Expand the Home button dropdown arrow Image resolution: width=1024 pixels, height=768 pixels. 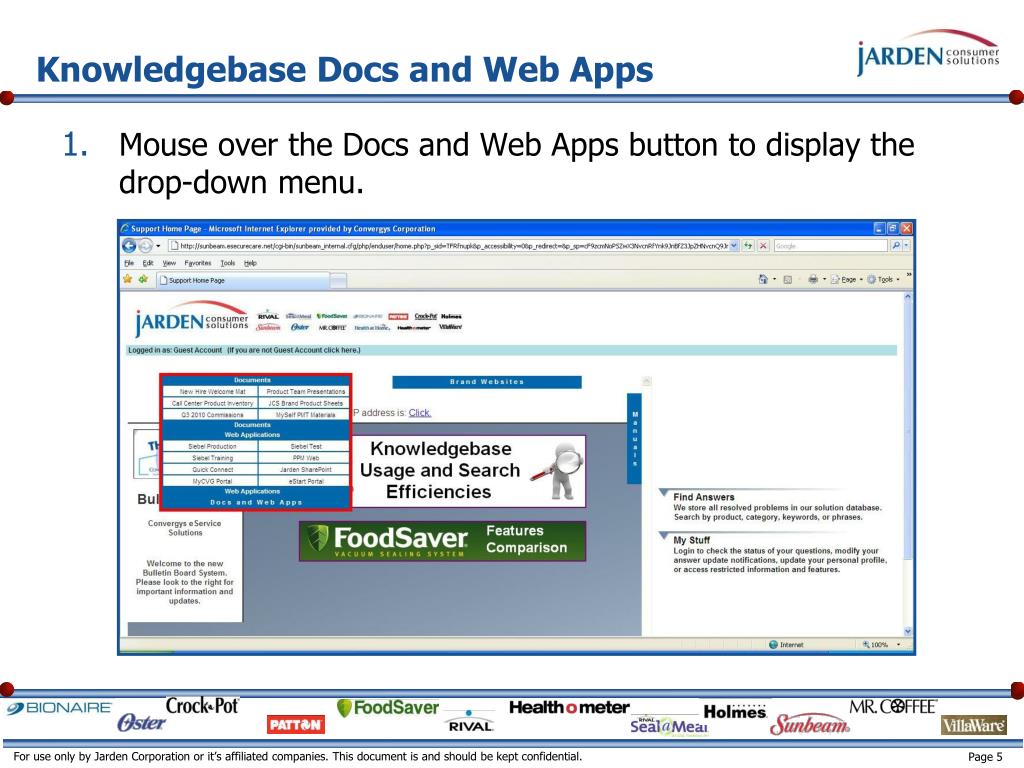pos(775,280)
